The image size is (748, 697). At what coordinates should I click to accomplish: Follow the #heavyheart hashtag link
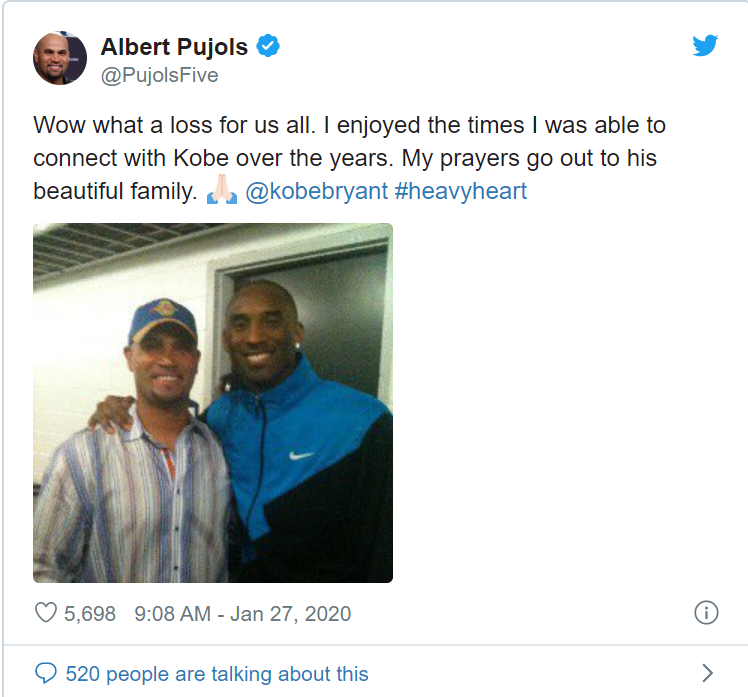(x=460, y=191)
